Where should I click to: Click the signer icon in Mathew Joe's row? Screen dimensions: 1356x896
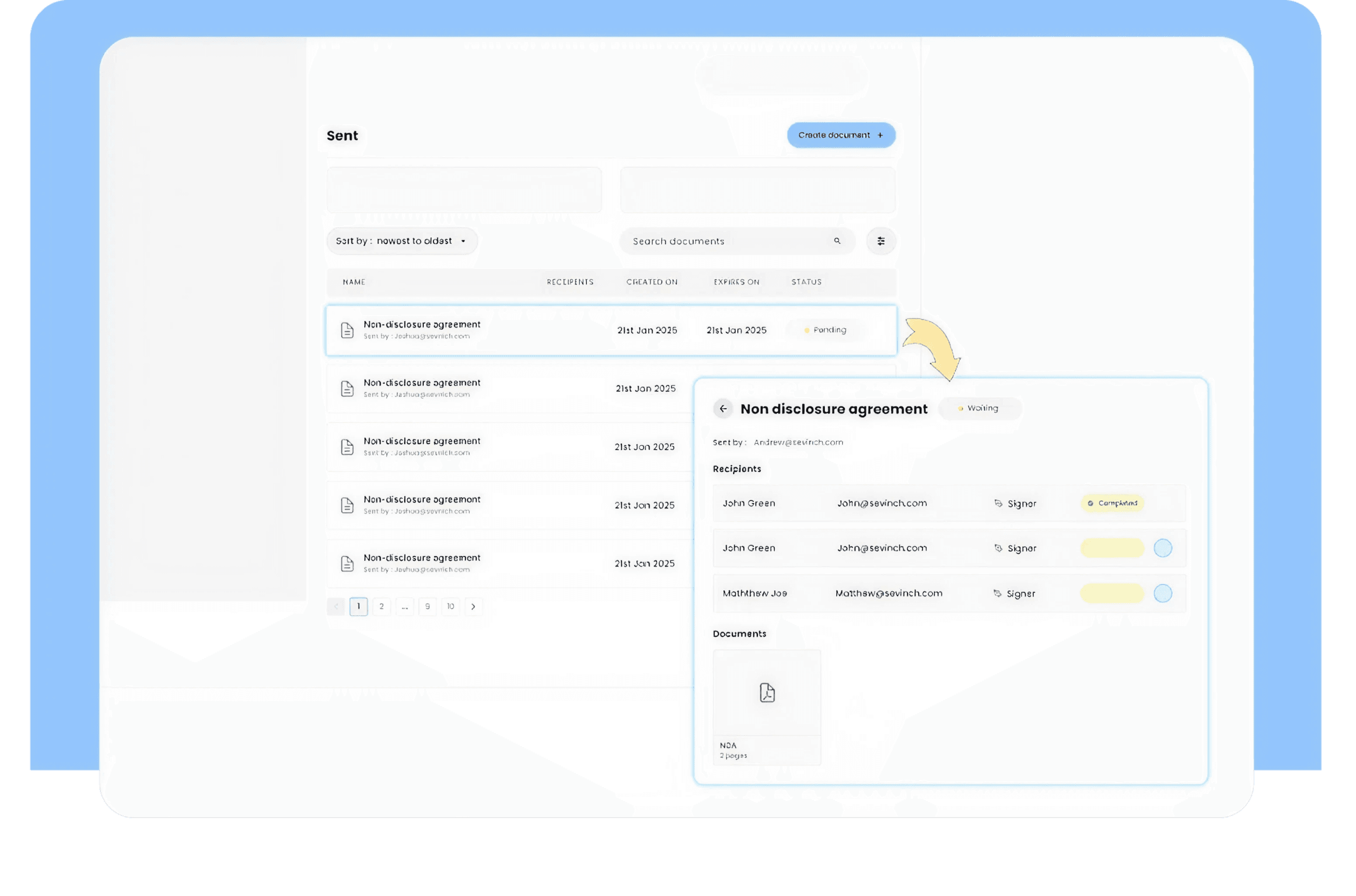pos(997,594)
